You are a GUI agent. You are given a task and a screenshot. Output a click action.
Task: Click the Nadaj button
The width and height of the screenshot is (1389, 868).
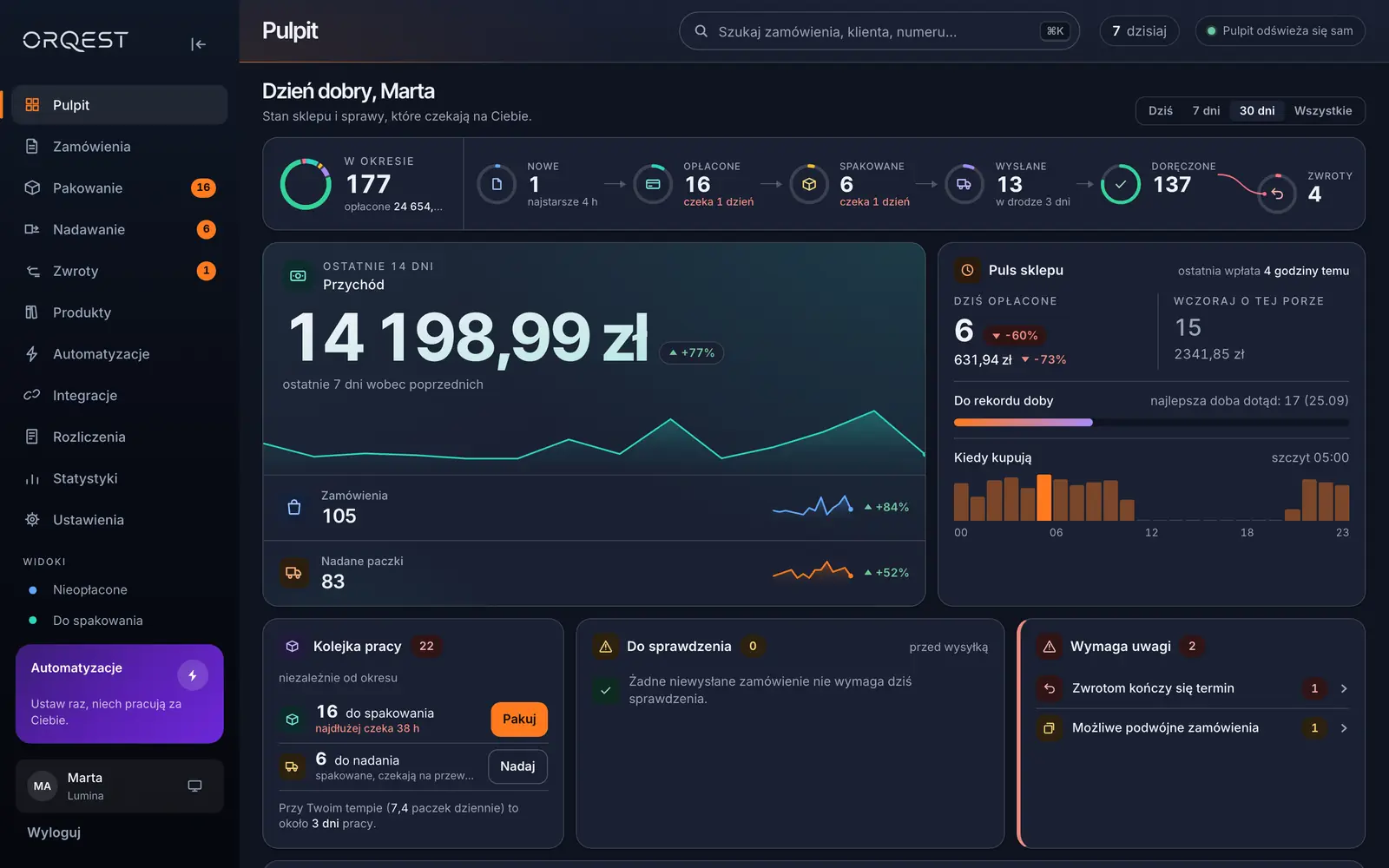coord(517,766)
